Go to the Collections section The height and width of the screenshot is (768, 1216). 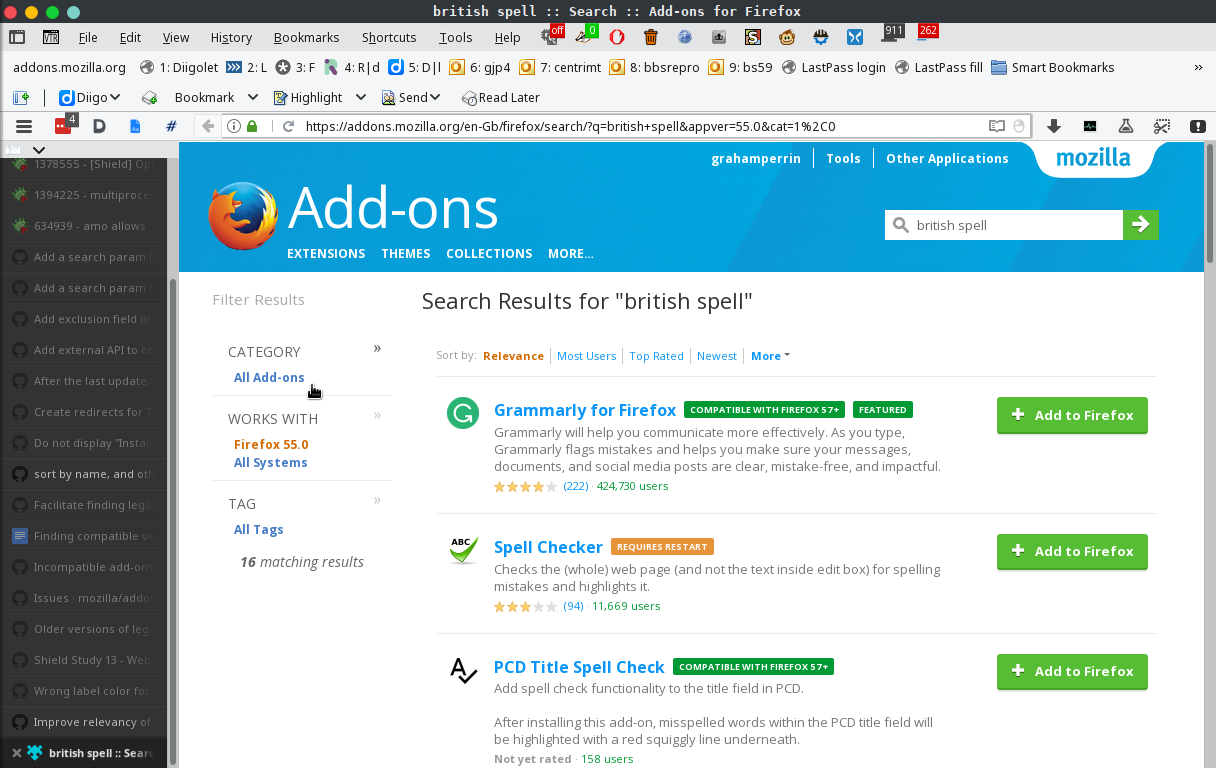click(489, 254)
